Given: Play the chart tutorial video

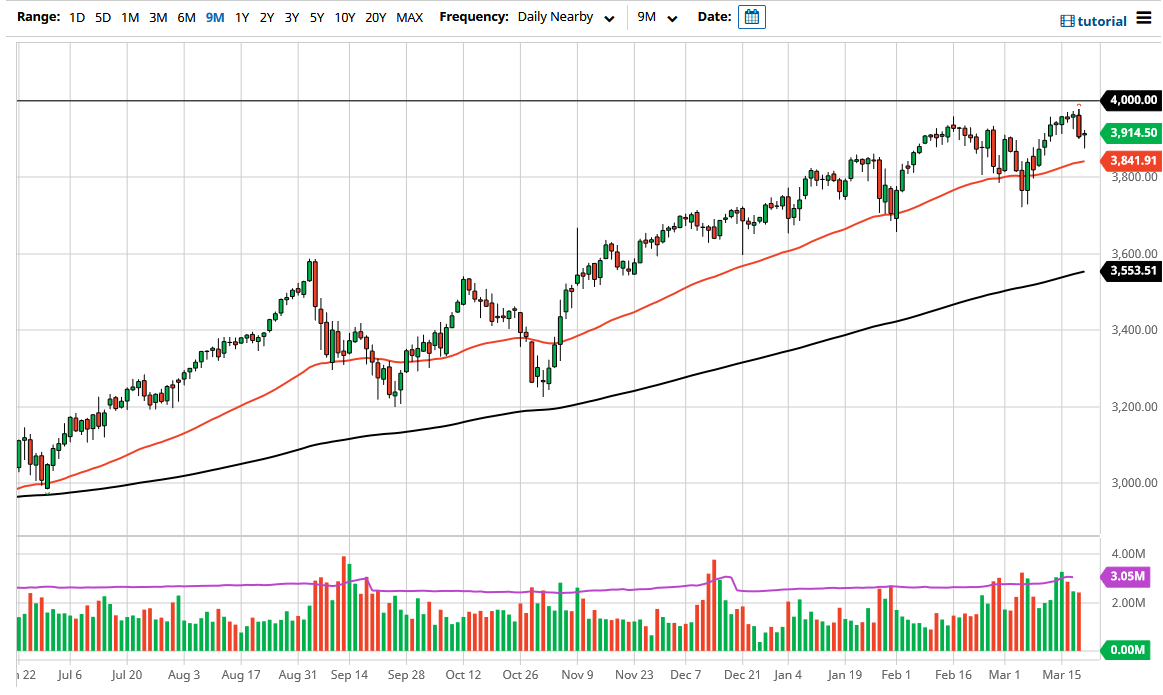Looking at the screenshot, I should [x=1093, y=20].
